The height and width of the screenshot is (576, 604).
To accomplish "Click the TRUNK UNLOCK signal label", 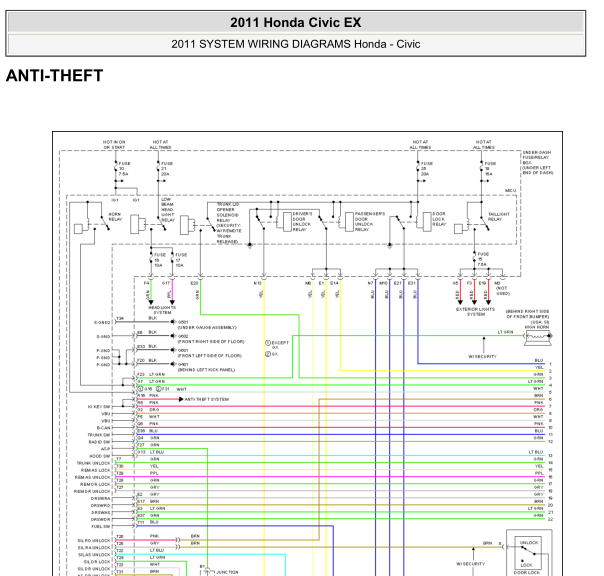I will (x=94, y=463).
